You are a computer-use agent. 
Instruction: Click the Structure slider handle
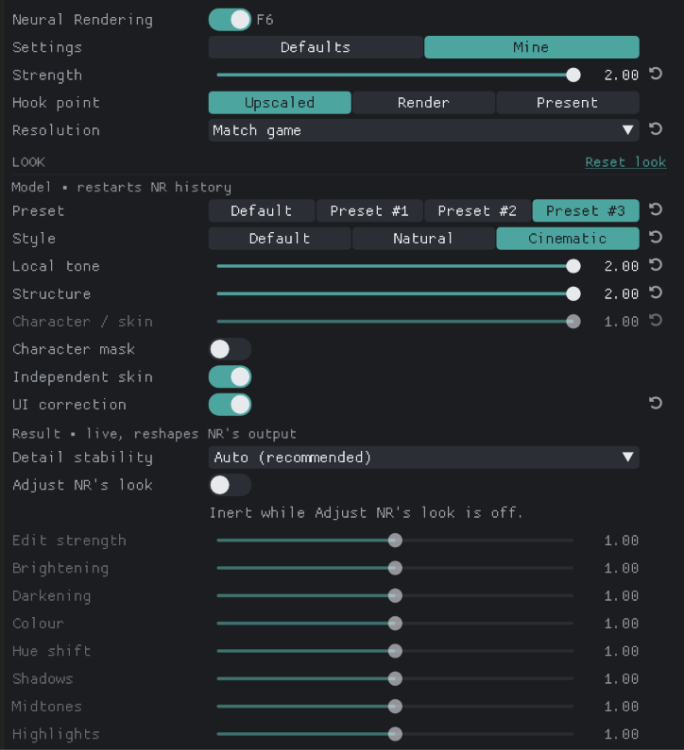pyautogui.click(x=573, y=294)
